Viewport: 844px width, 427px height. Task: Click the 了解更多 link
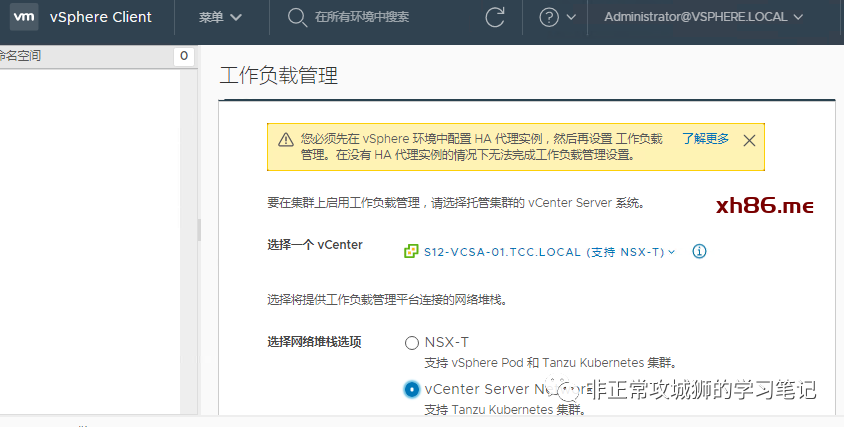pos(706,139)
